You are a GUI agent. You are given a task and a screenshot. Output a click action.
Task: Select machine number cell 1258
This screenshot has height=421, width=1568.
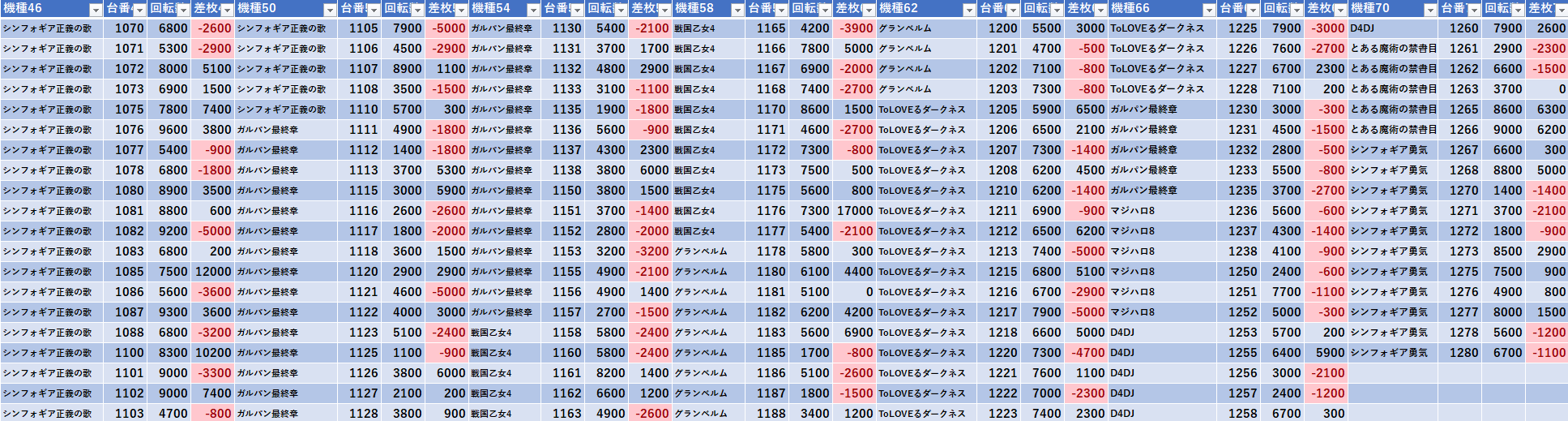[1239, 413]
